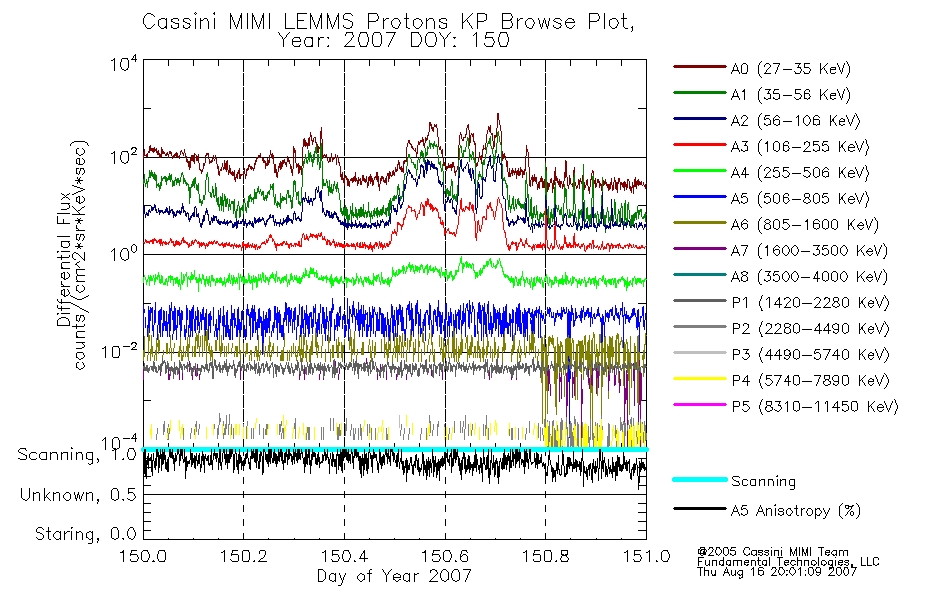Click the dark green A1 legend line
The height and width of the screenshot is (600, 950).
699,93
